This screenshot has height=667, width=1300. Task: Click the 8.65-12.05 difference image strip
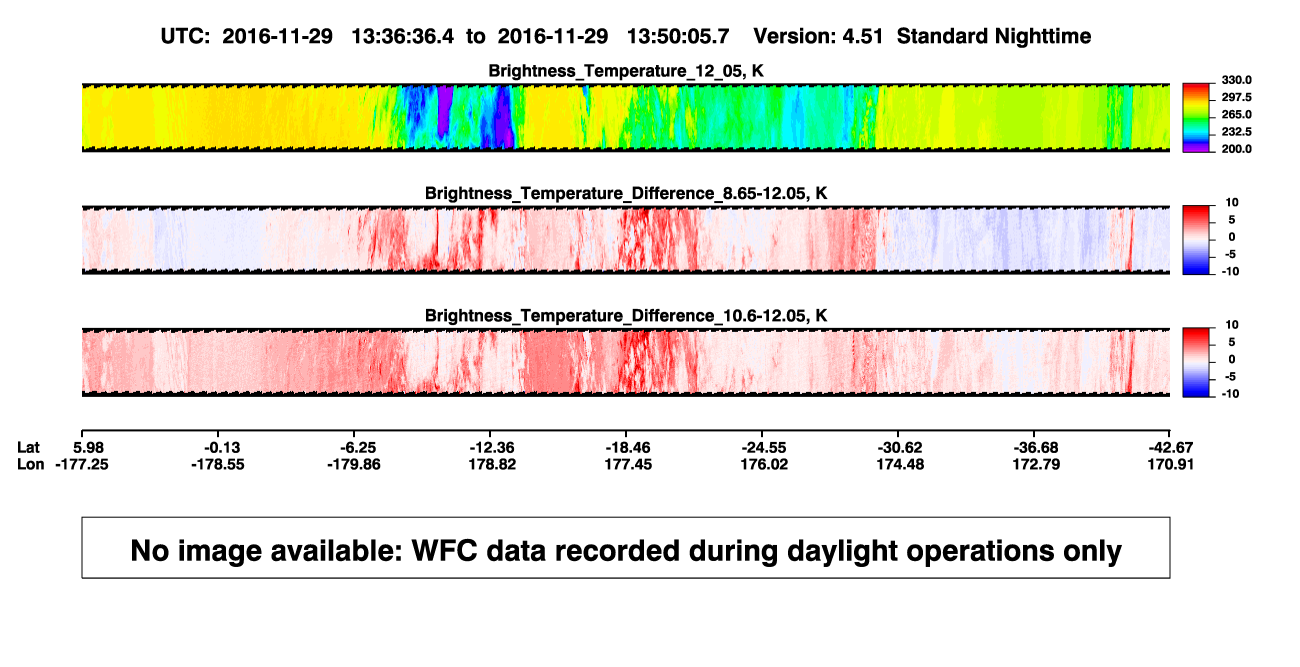click(x=626, y=240)
